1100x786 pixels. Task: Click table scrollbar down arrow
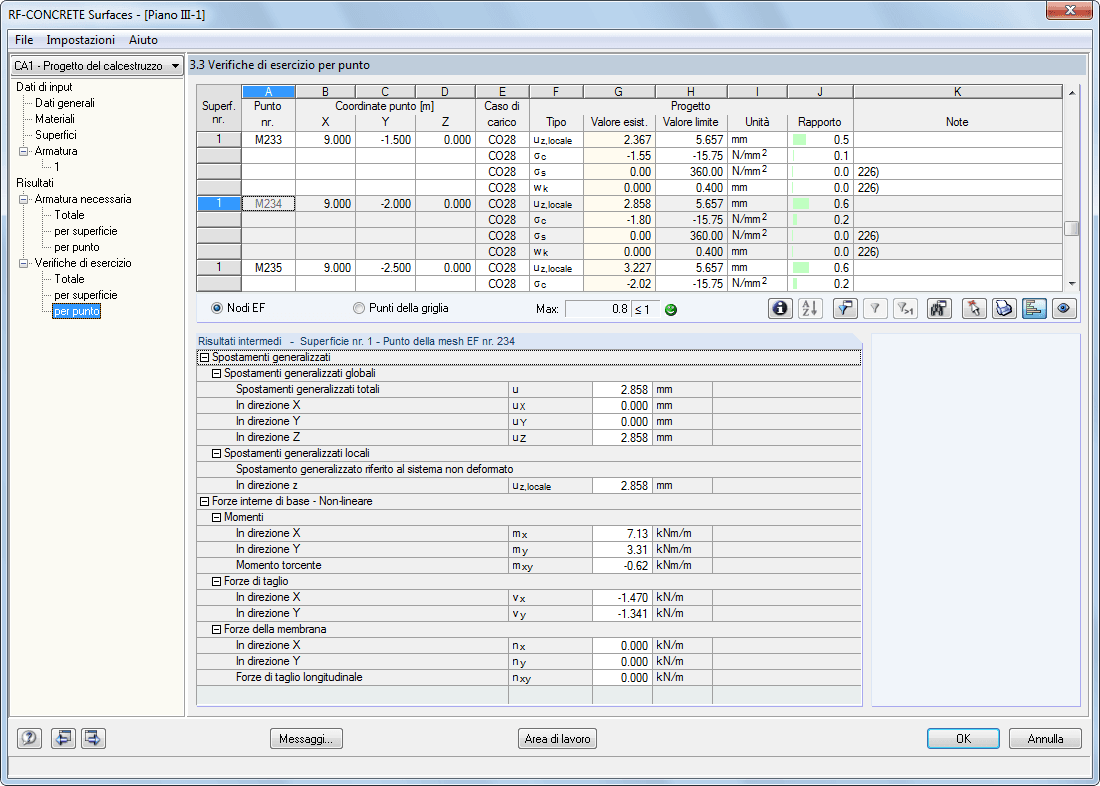point(1071,284)
